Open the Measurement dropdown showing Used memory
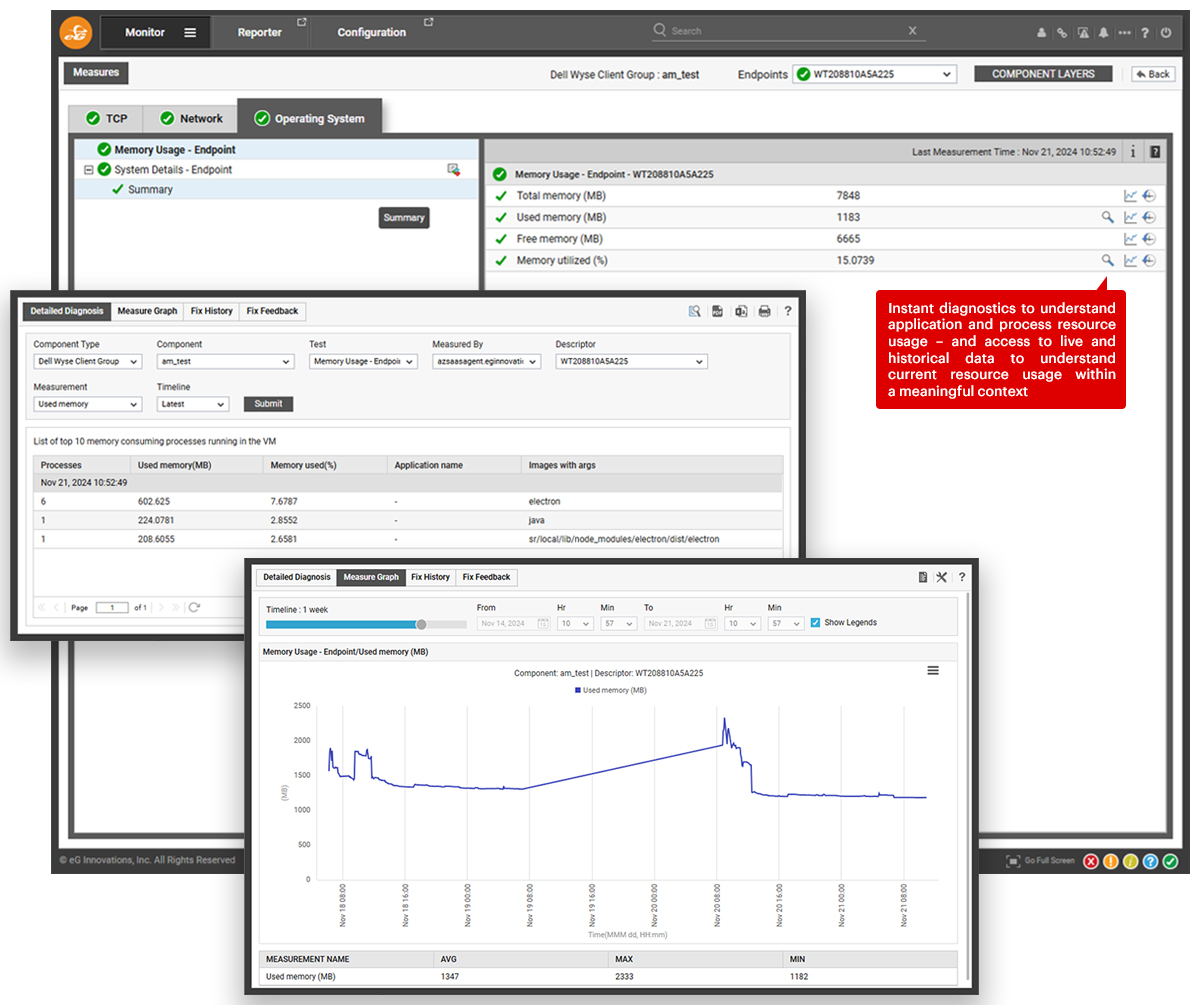 pos(87,404)
